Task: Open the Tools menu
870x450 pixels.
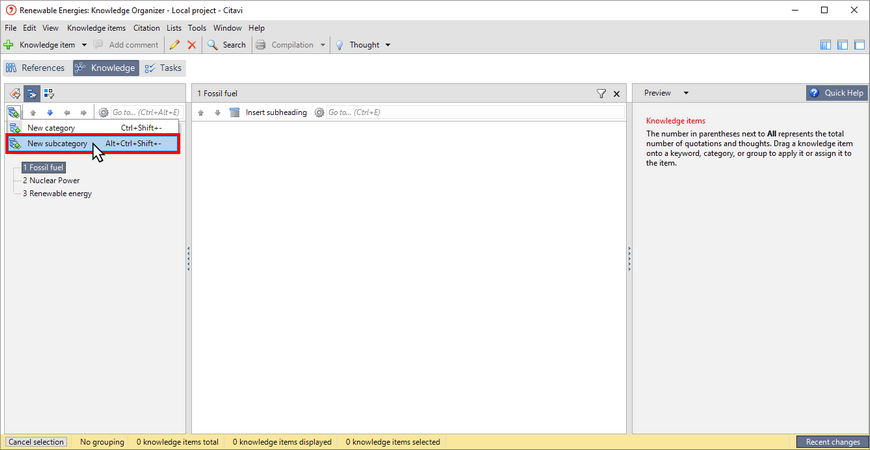Action: click(197, 28)
